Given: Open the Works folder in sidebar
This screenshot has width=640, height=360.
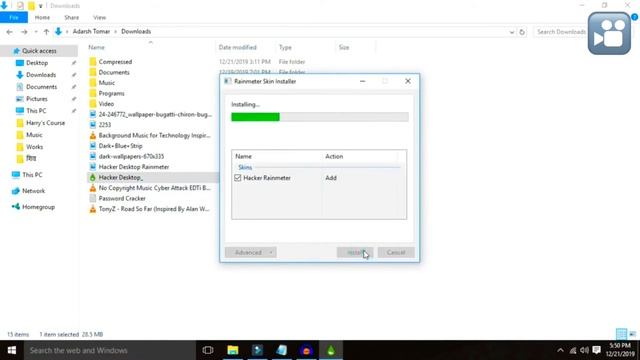Looking at the screenshot, I should click(x=34, y=147).
